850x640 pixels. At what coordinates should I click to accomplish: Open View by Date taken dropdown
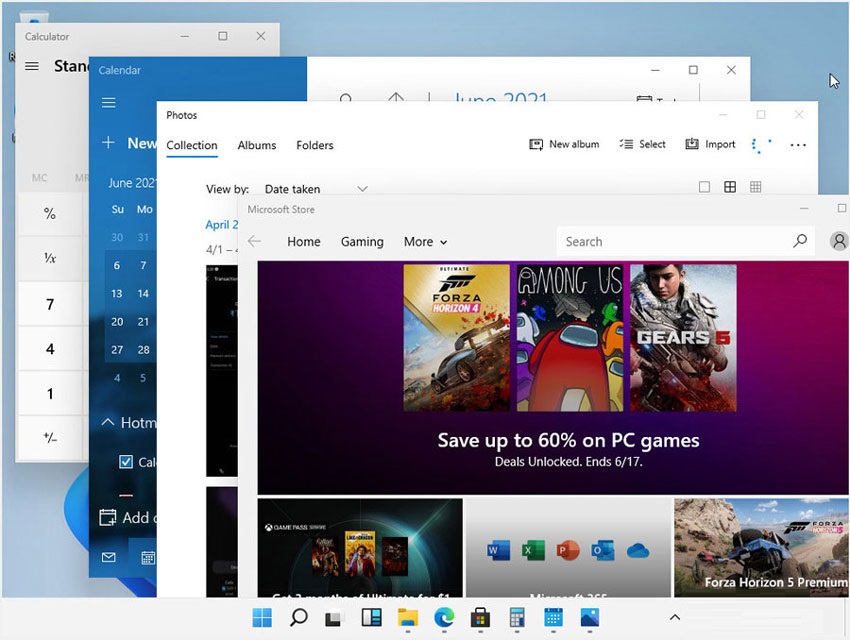317,189
